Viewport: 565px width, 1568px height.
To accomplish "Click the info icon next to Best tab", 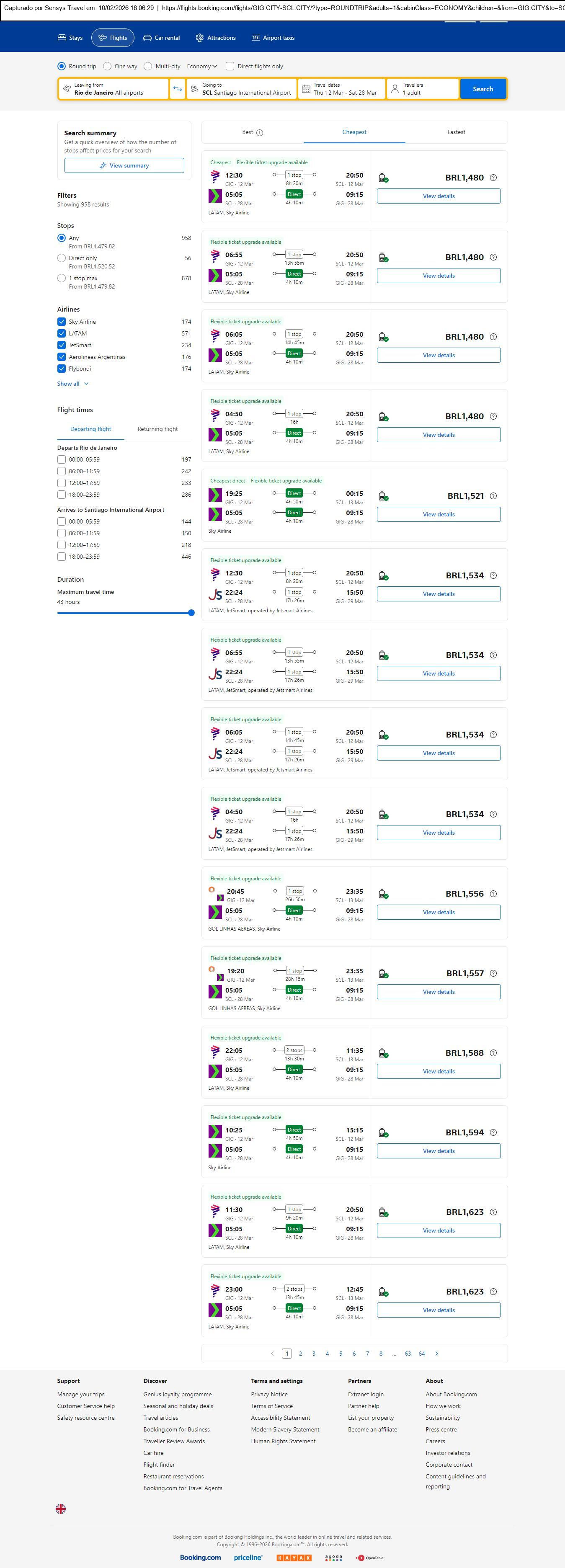I will pos(260,133).
